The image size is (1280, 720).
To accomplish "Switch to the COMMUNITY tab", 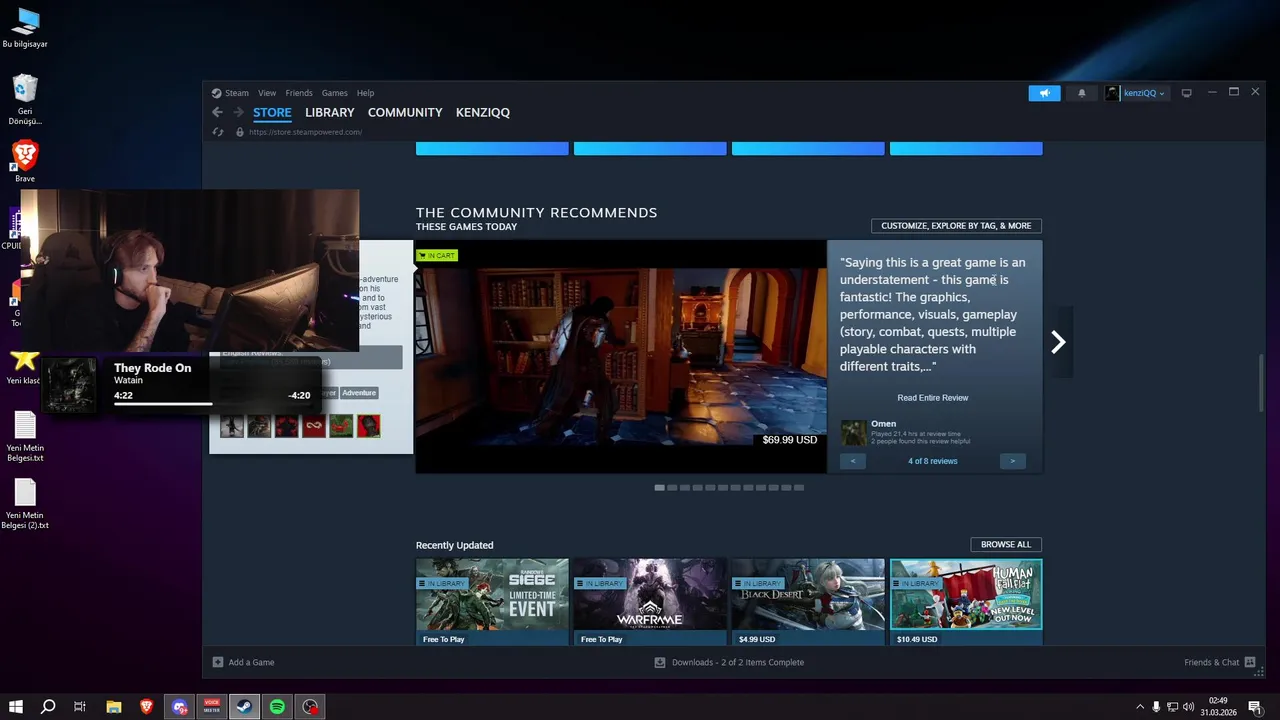I will (x=405, y=113).
